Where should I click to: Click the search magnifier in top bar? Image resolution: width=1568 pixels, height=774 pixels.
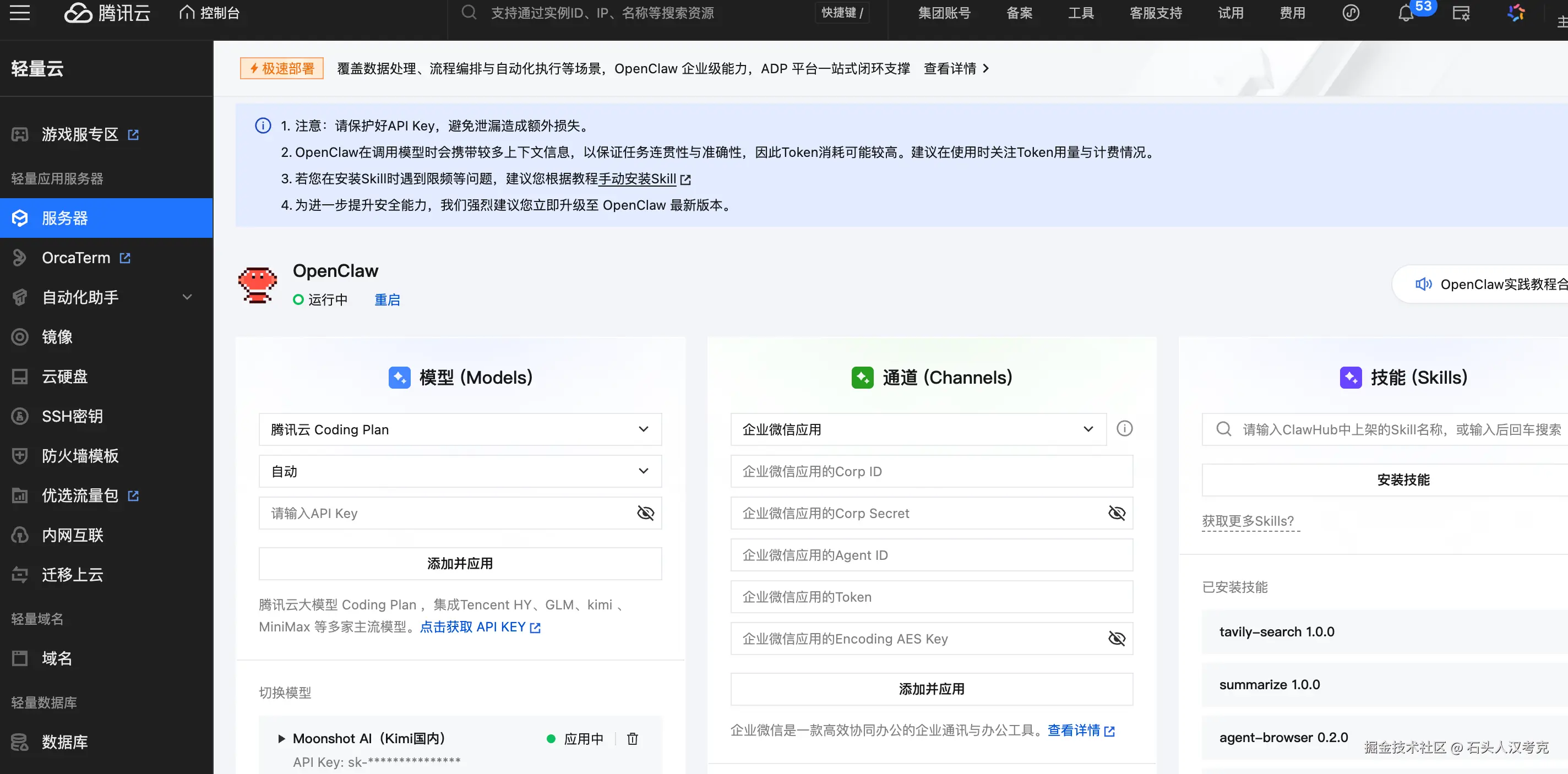(x=469, y=13)
